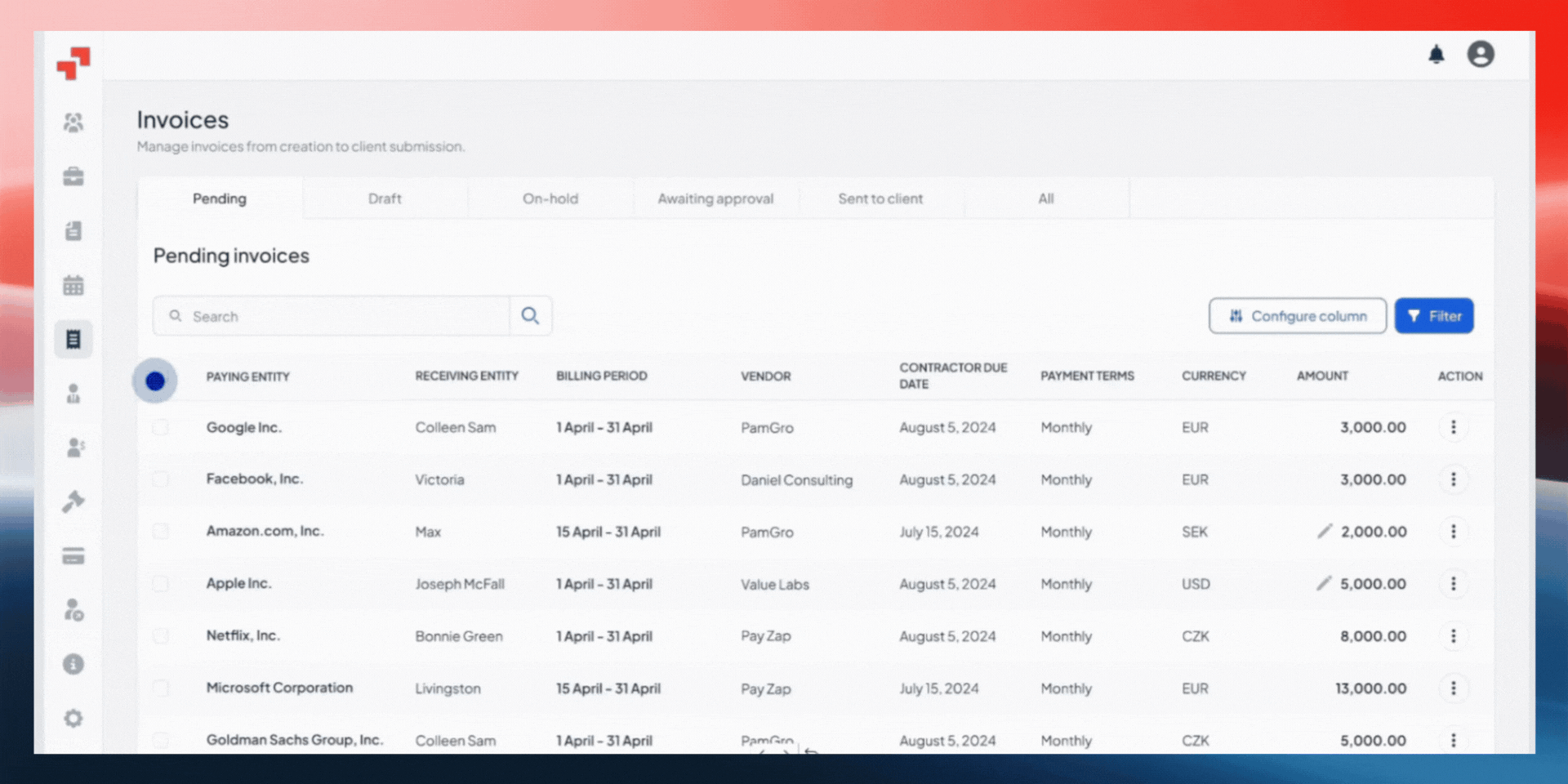
Task: Select the Calendar icon in the sidebar
Action: pyautogui.click(x=73, y=284)
